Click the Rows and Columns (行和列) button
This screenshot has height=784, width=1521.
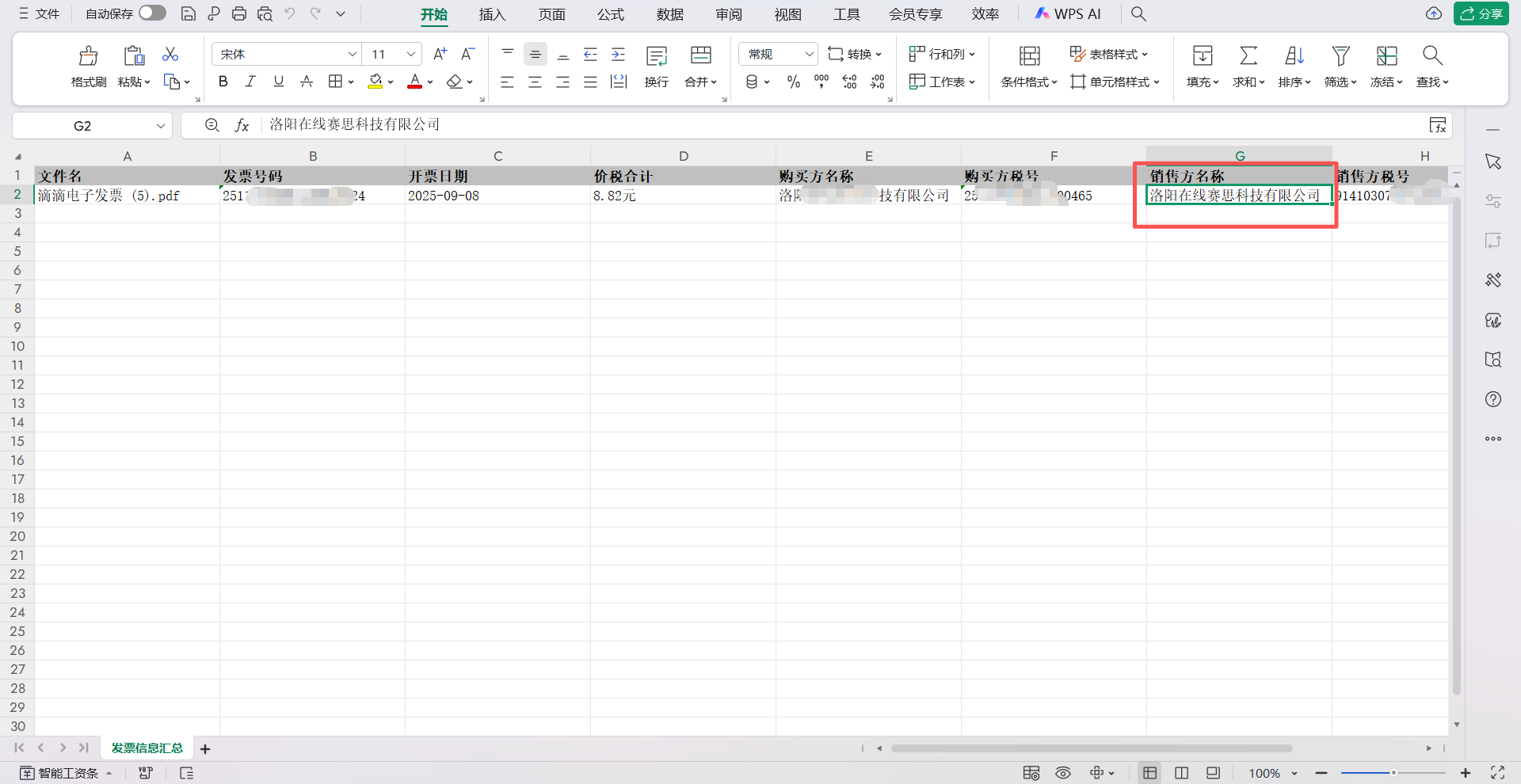point(942,54)
